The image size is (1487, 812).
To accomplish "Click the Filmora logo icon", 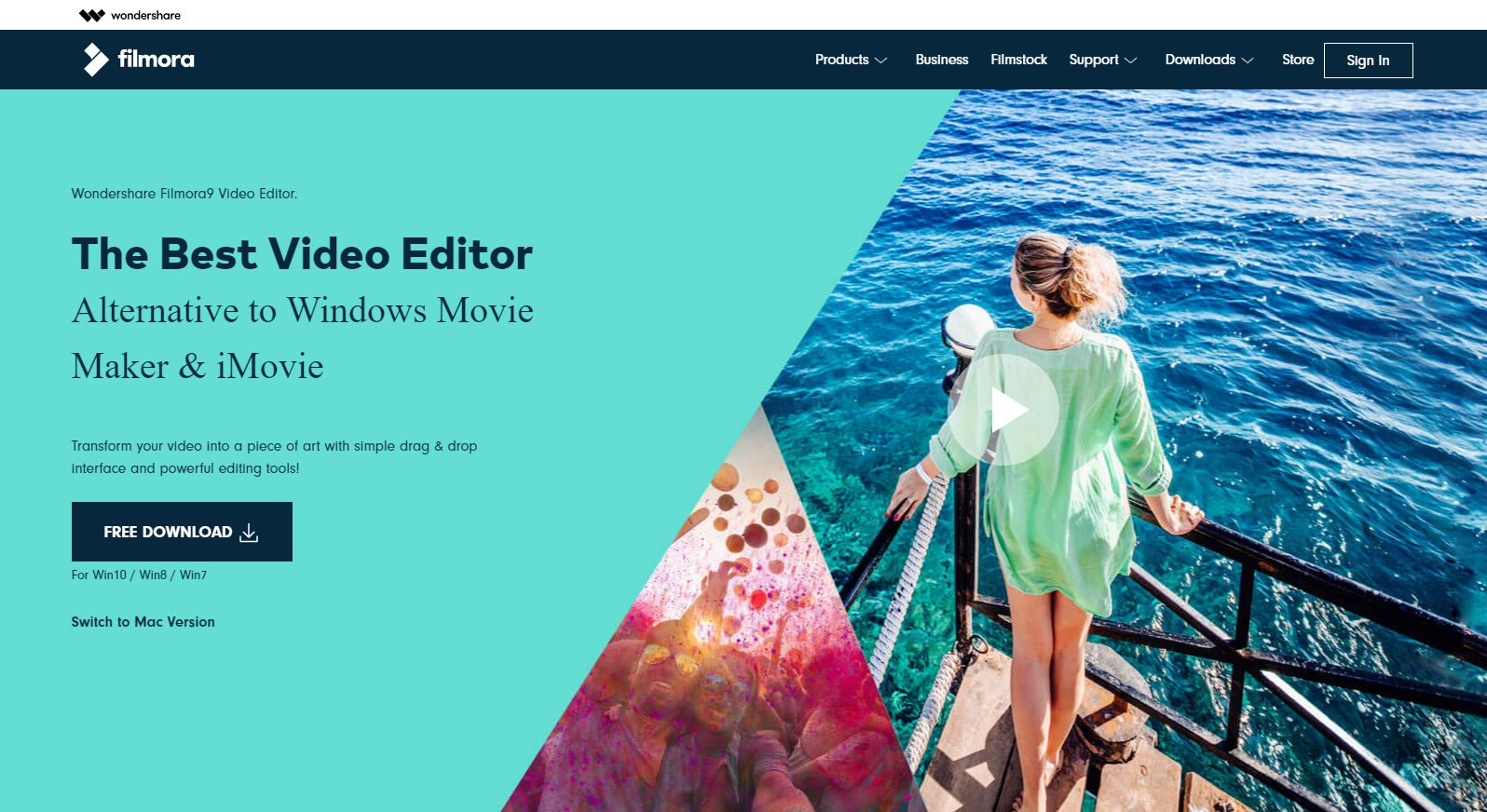I will click(x=96, y=60).
